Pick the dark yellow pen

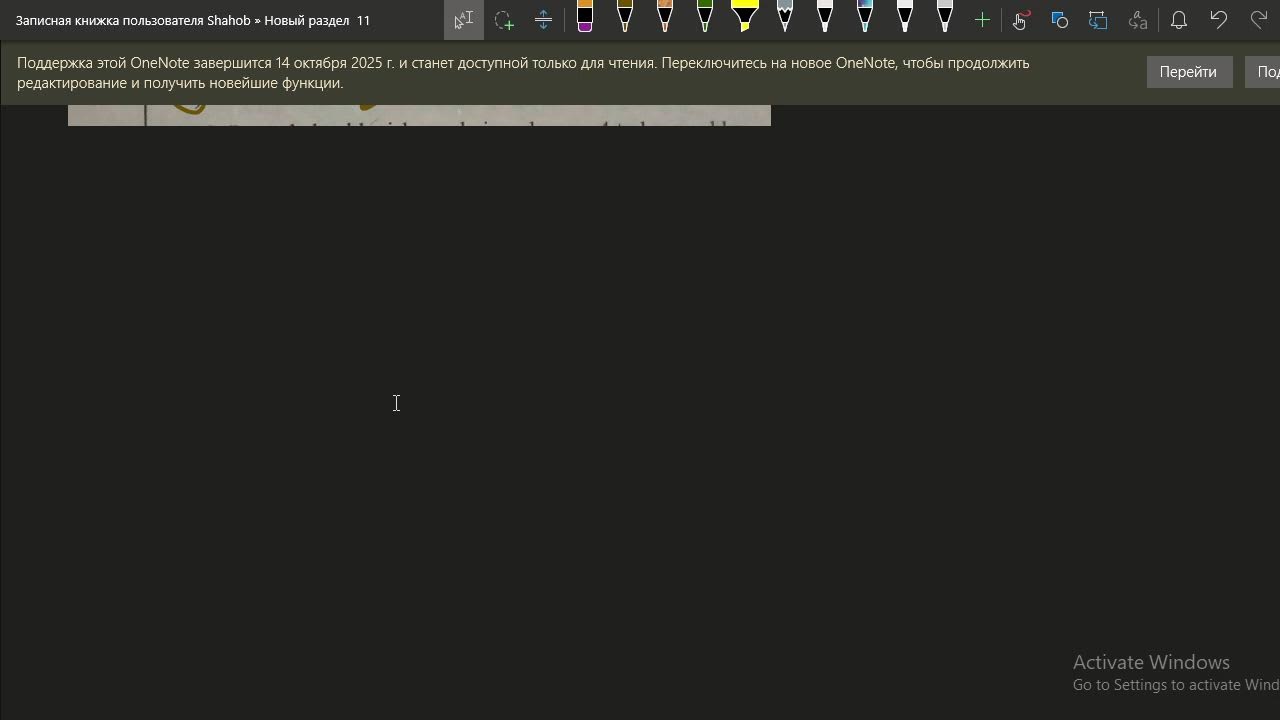(x=625, y=17)
